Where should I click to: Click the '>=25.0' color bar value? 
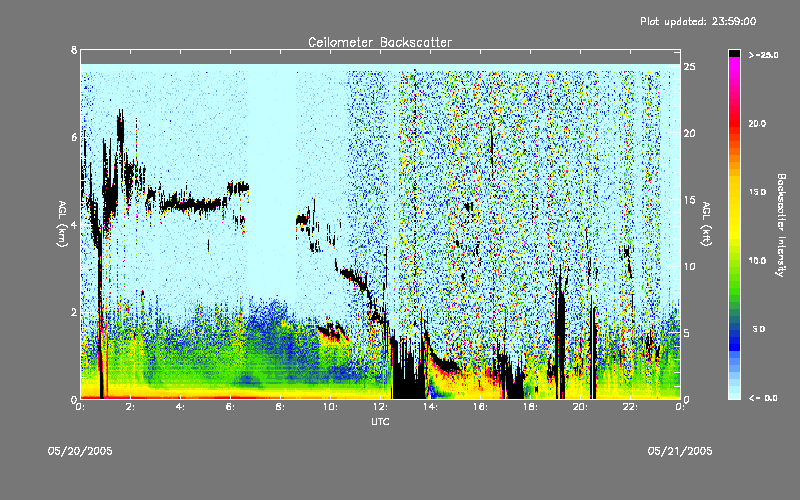pos(763,55)
